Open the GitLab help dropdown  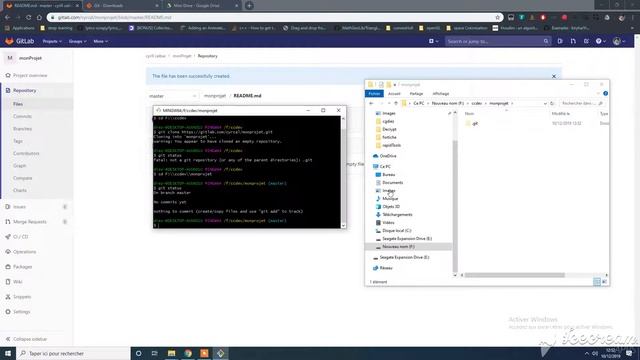point(600,41)
